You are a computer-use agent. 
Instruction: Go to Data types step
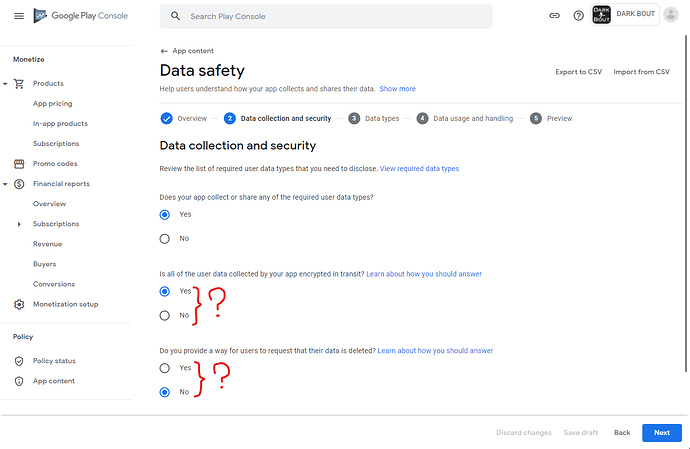pos(374,118)
